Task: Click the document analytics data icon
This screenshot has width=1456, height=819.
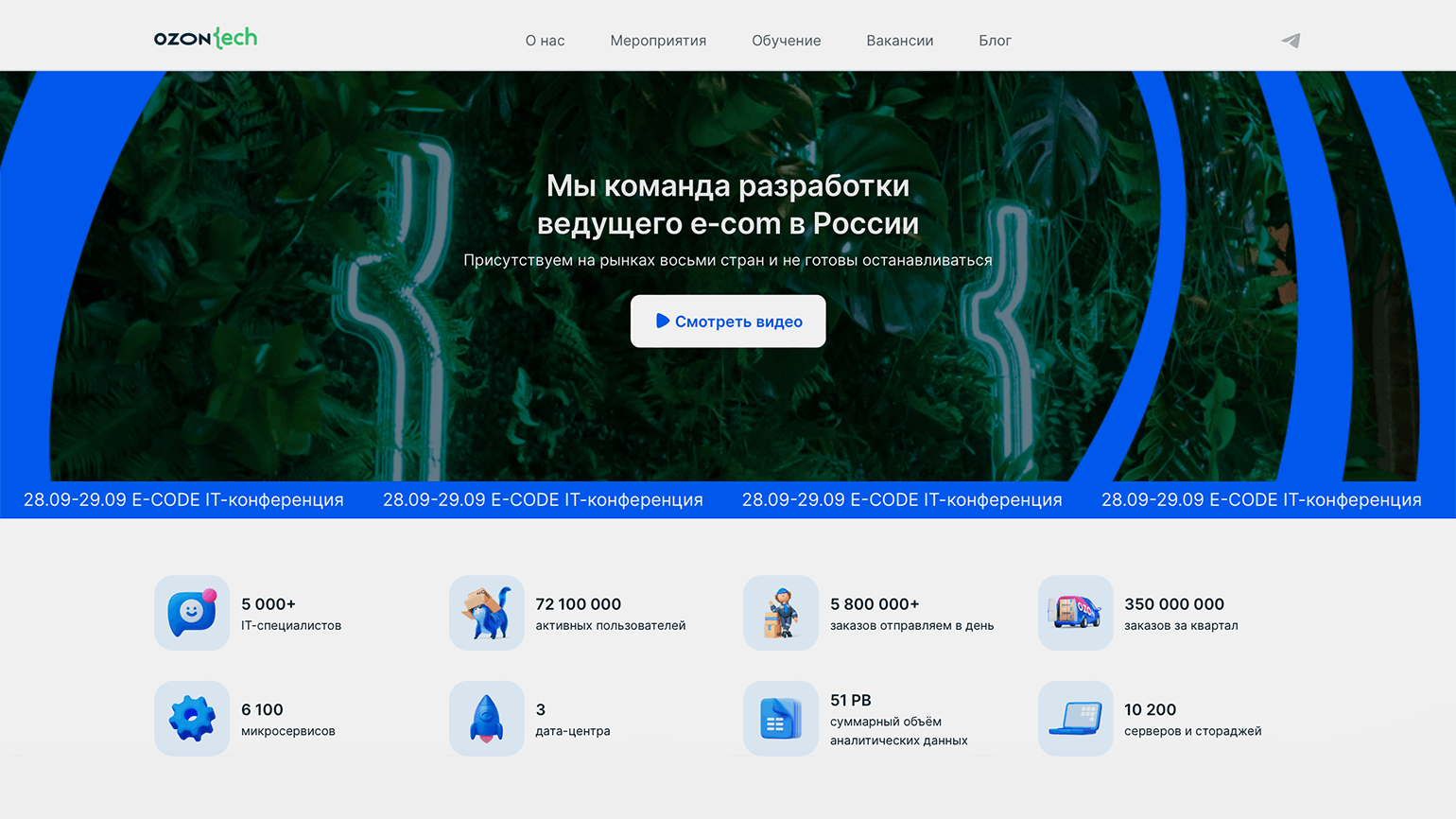Action: (781, 719)
